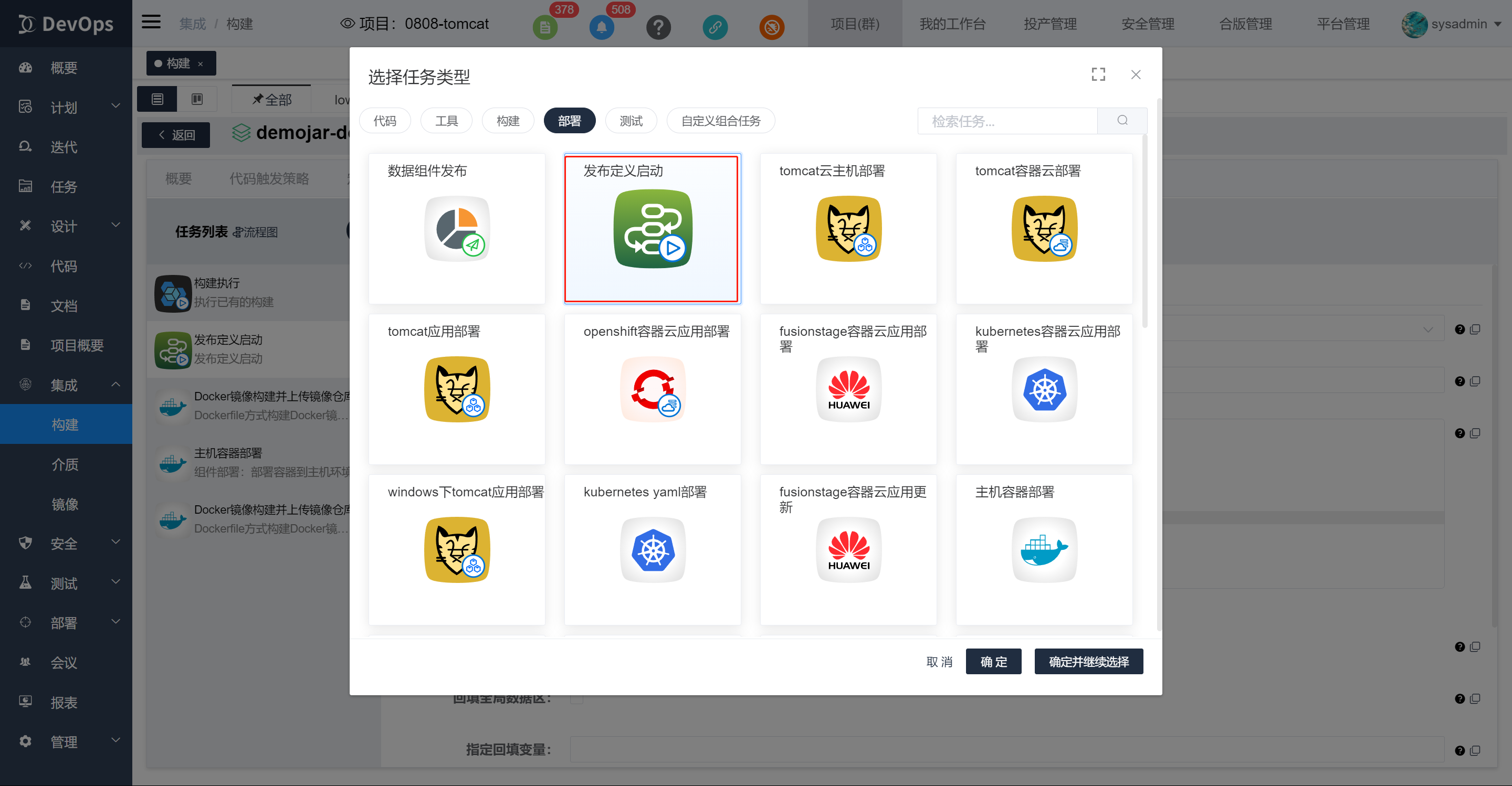Click the 指定回填变量 input field
The width and height of the screenshot is (1512, 786).
[1006, 750]
